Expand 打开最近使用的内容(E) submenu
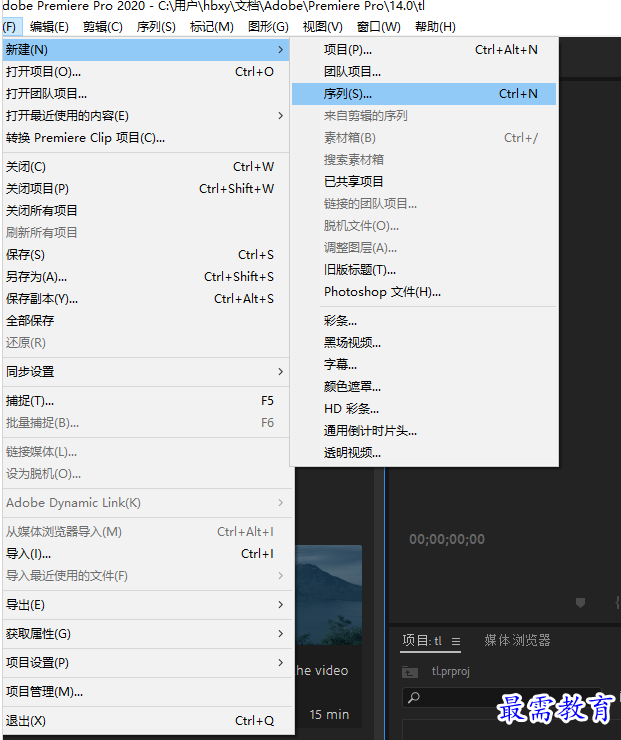 point(146,116)
